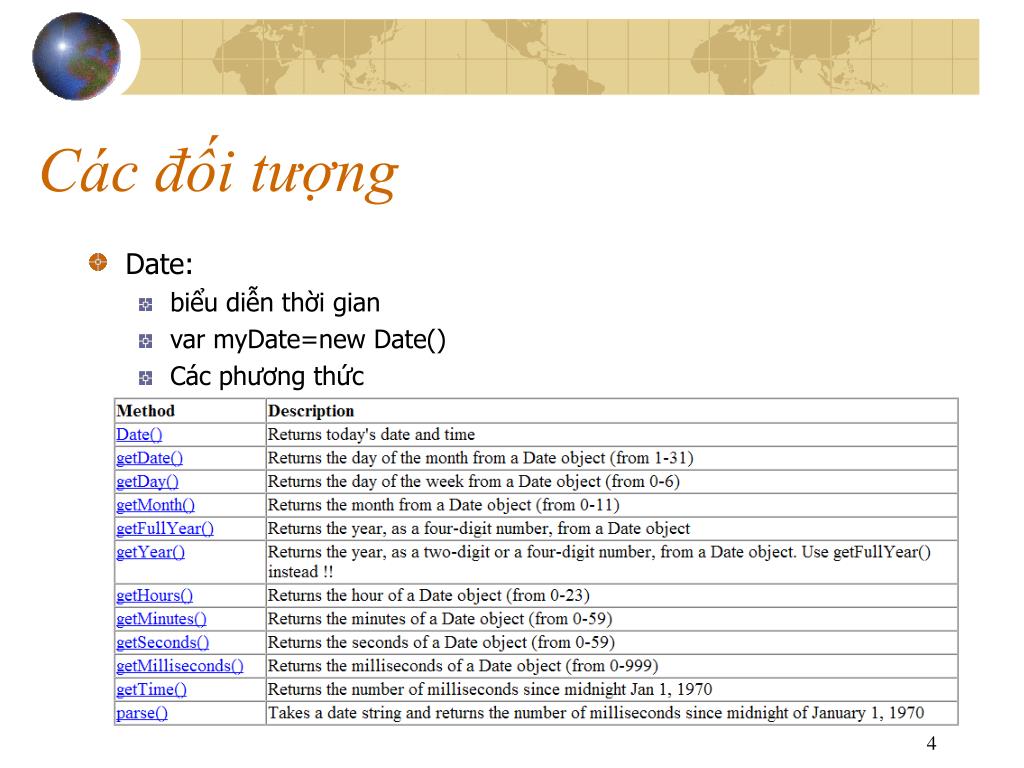Open the getDate() method link
Viewport: 1024px width, 768px height.
click(150, 458)
